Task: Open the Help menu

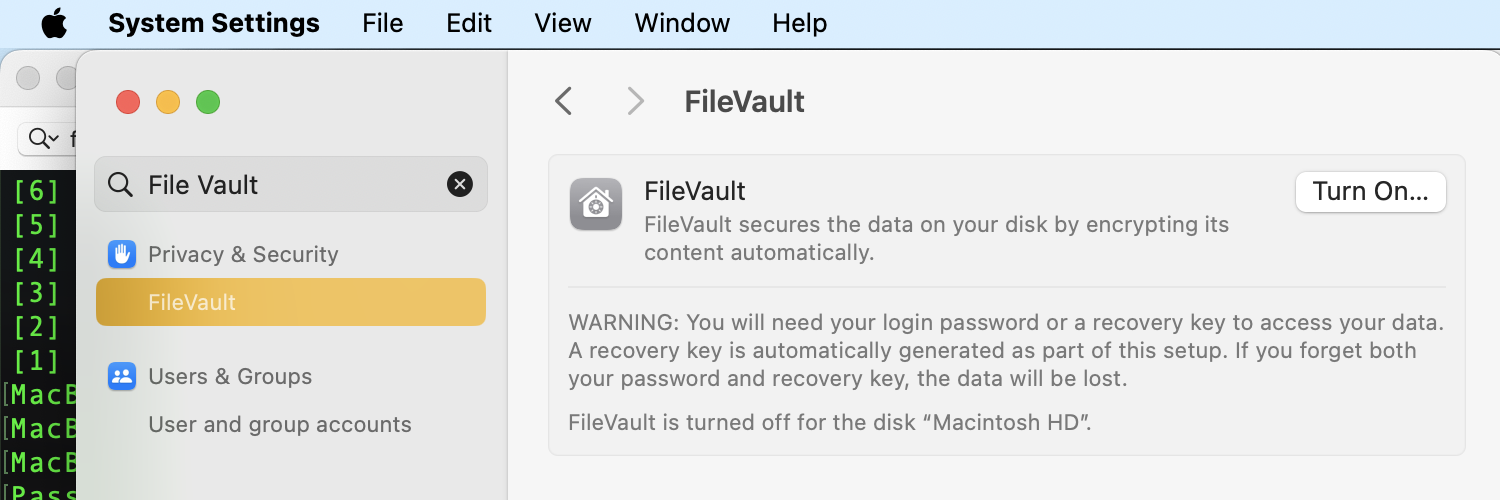Action: pyautogui.click(x=799, y=23)
